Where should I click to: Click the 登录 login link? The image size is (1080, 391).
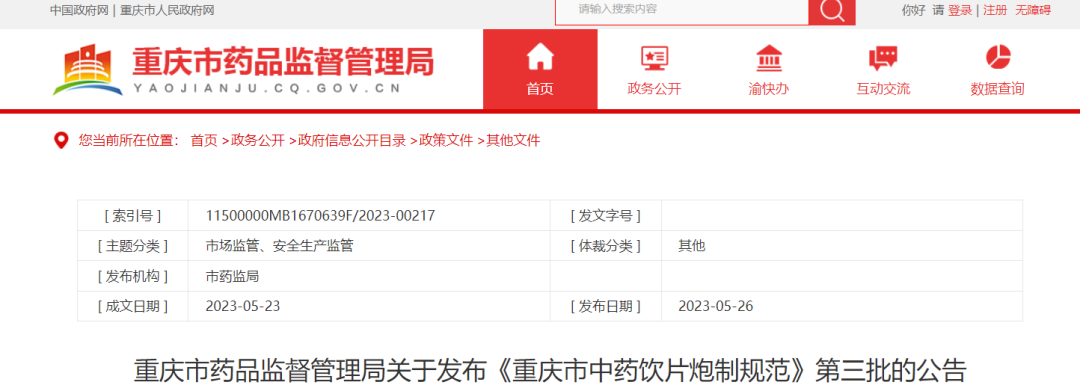tap(959, 10)
